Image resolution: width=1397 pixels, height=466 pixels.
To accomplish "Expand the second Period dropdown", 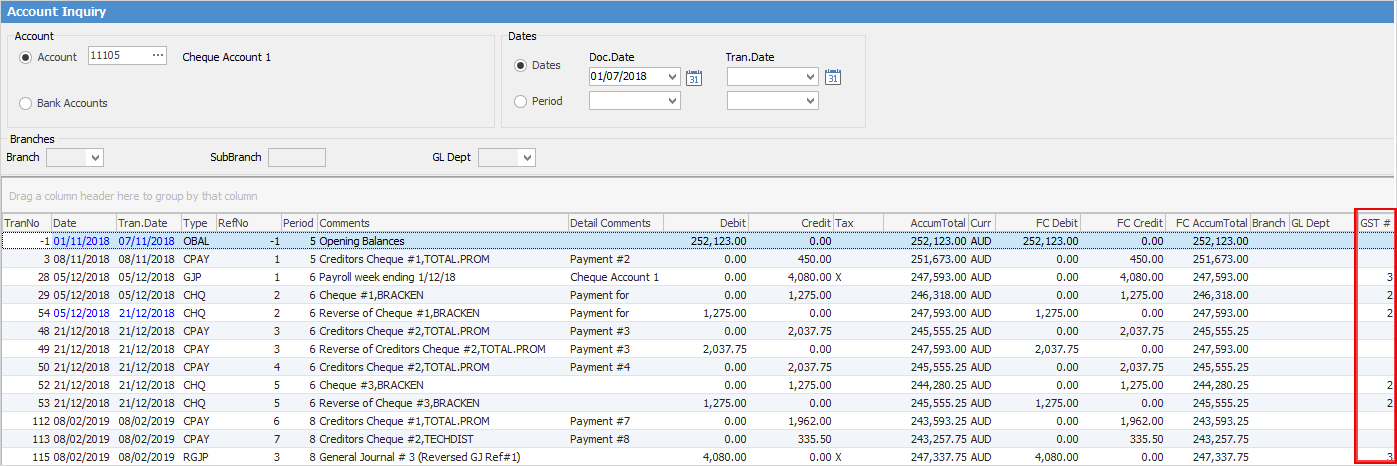I will point(810,101).
